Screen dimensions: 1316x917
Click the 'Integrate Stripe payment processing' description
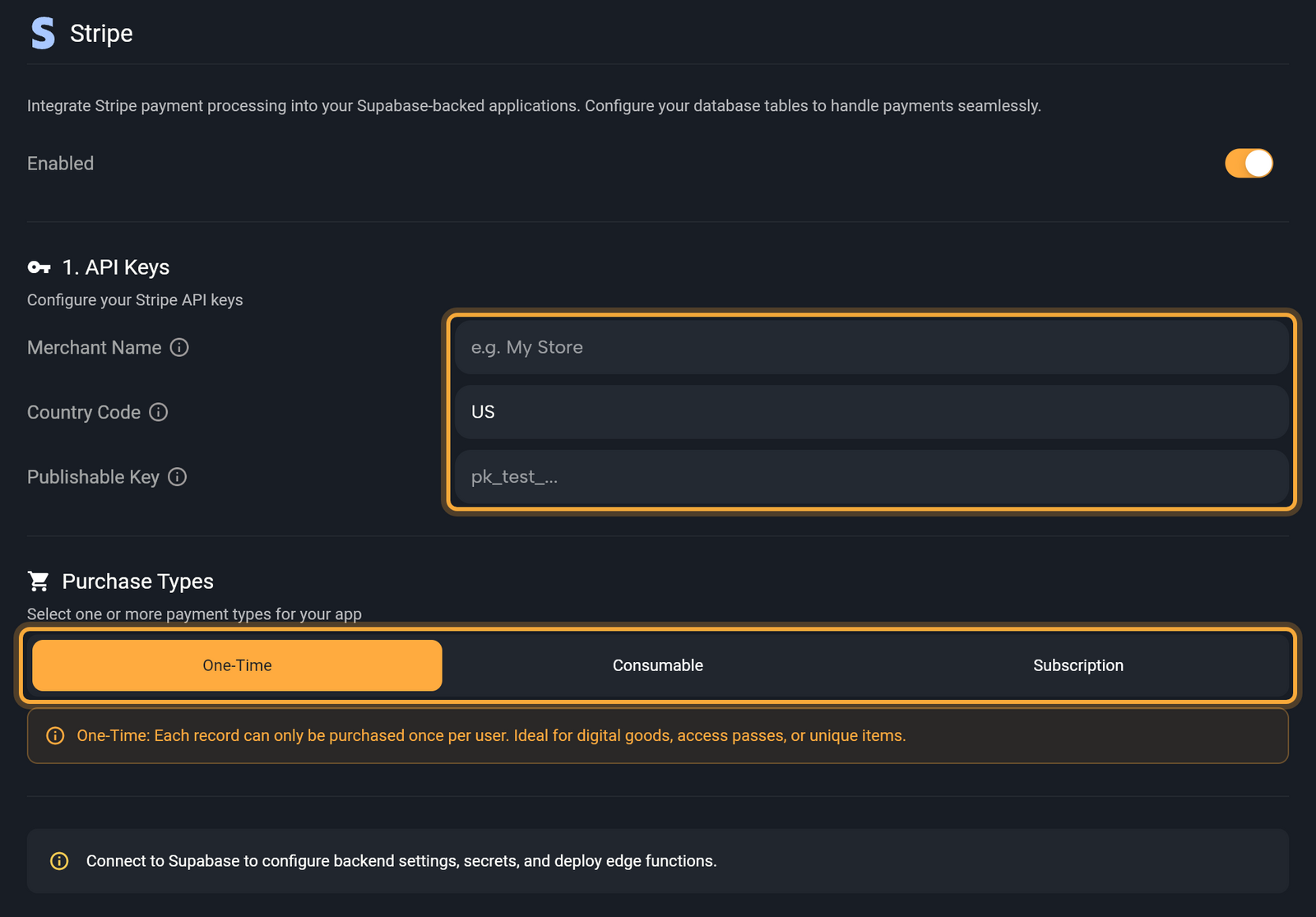click(534, 106)
